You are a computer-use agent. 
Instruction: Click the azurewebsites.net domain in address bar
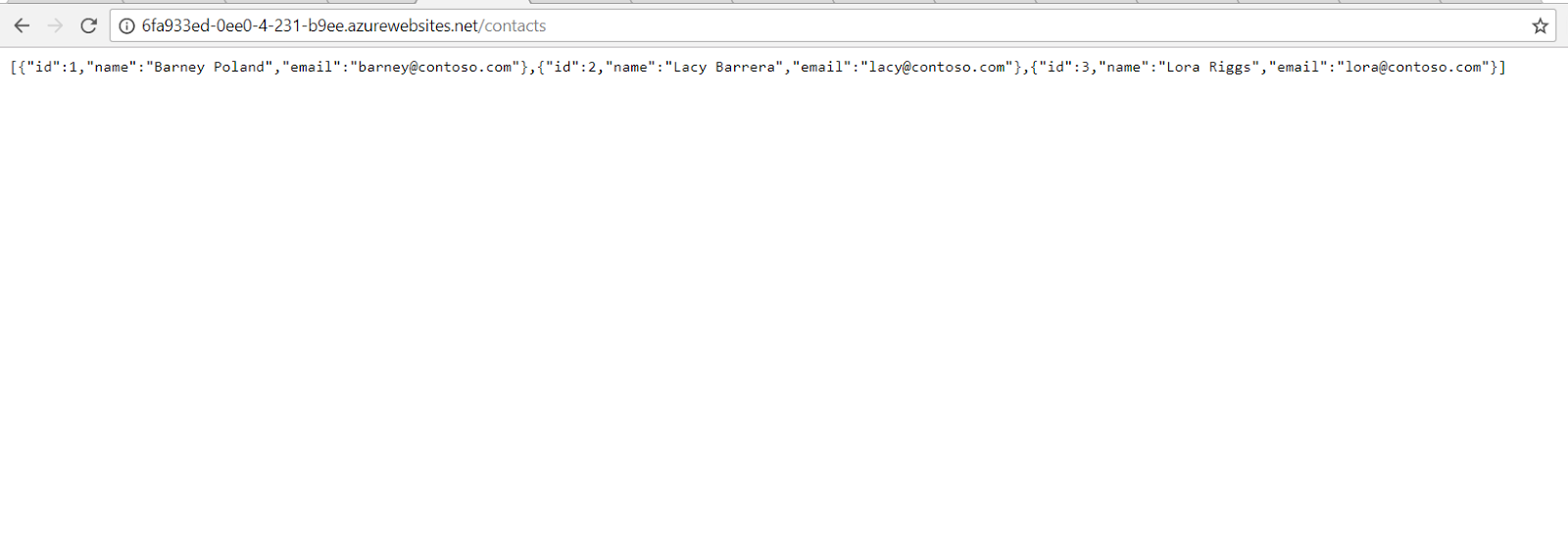pos(413,25)
